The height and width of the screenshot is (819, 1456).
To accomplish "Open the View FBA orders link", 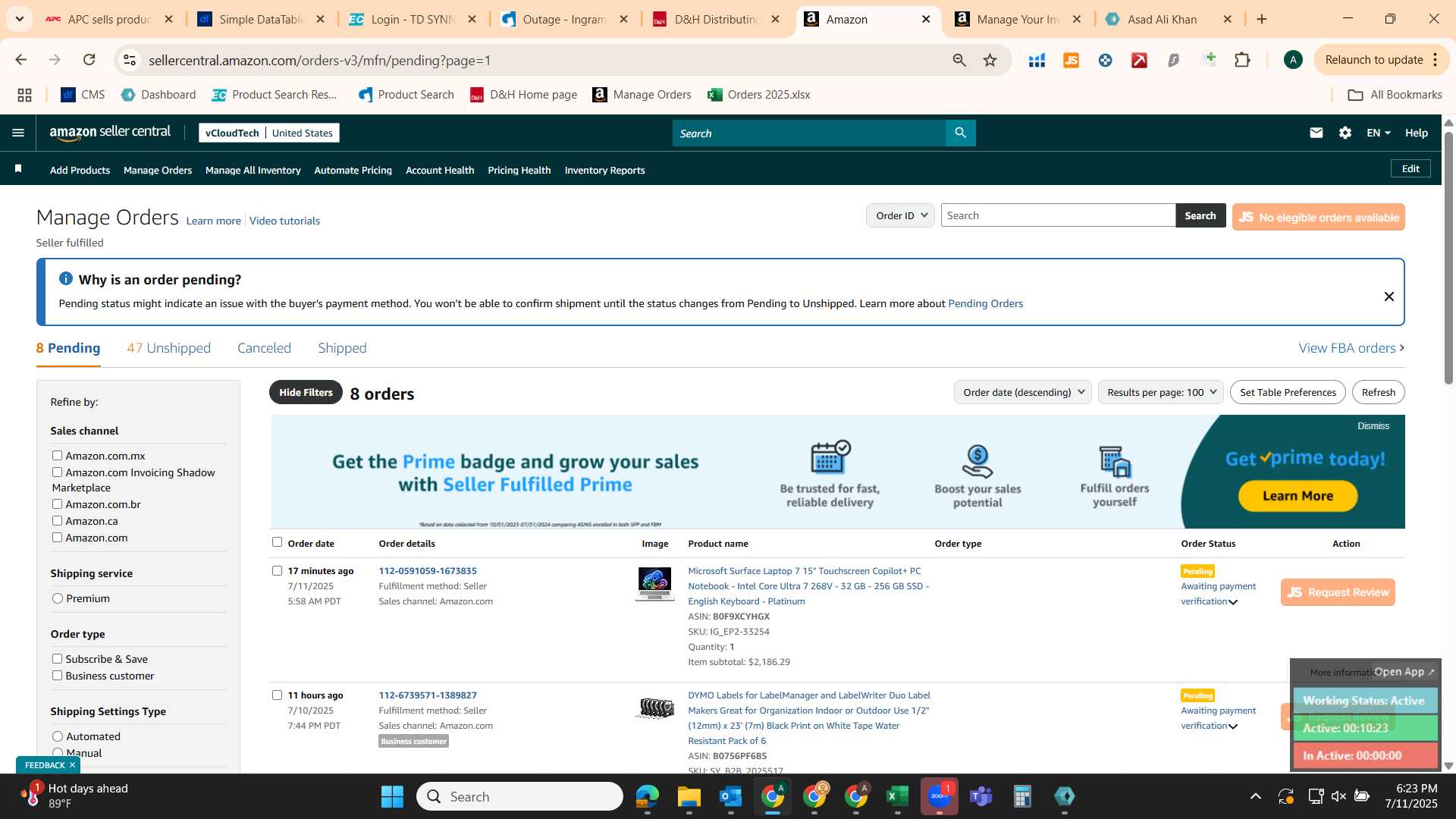I will tap(1351, 348).
